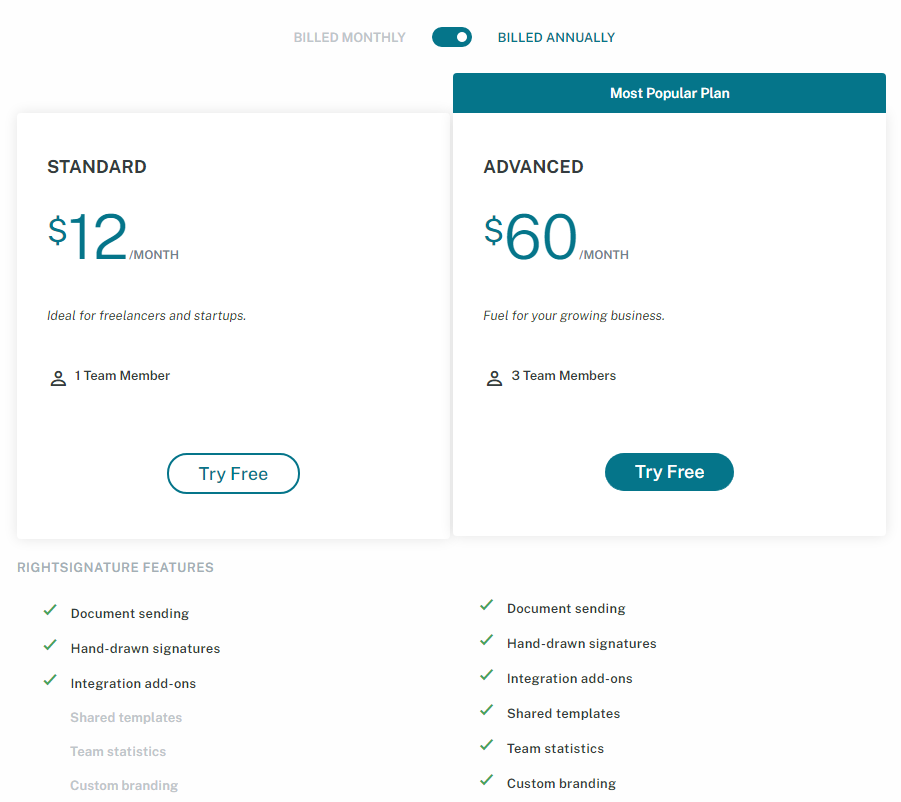Click Standard's Integration add-ons checkmark

(51, 680)
